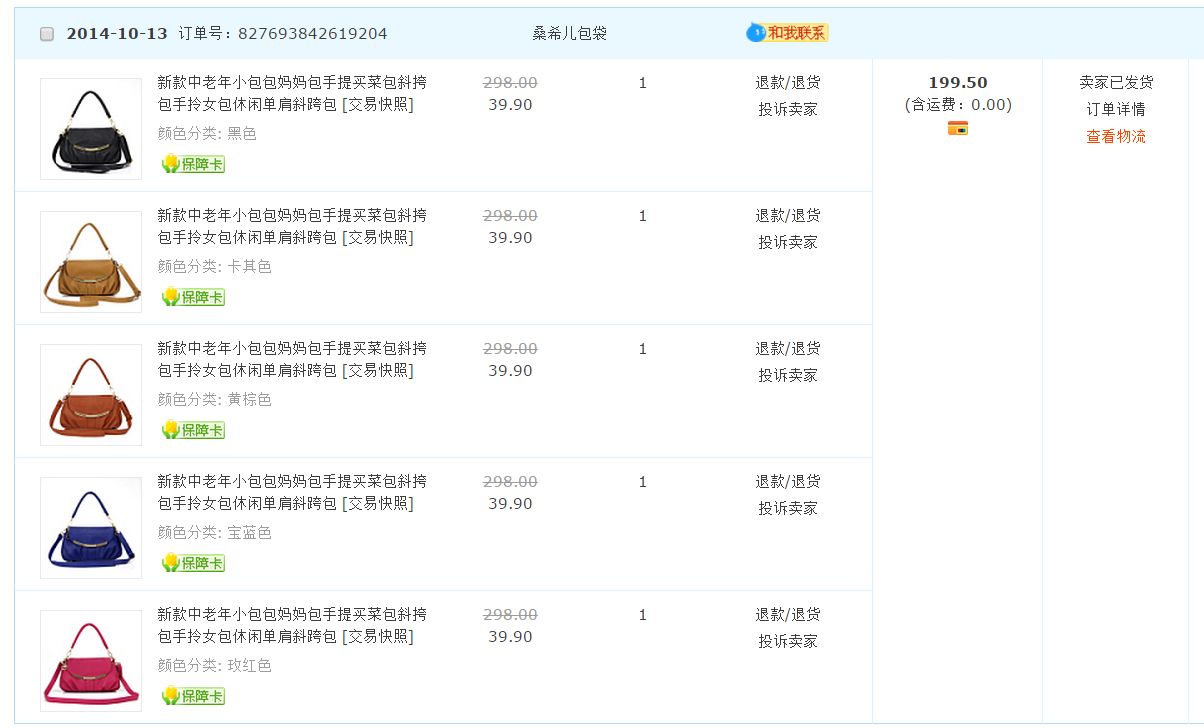Open 订单详情 order details
1204x728 pixels.
click(x=1116, y=109)
